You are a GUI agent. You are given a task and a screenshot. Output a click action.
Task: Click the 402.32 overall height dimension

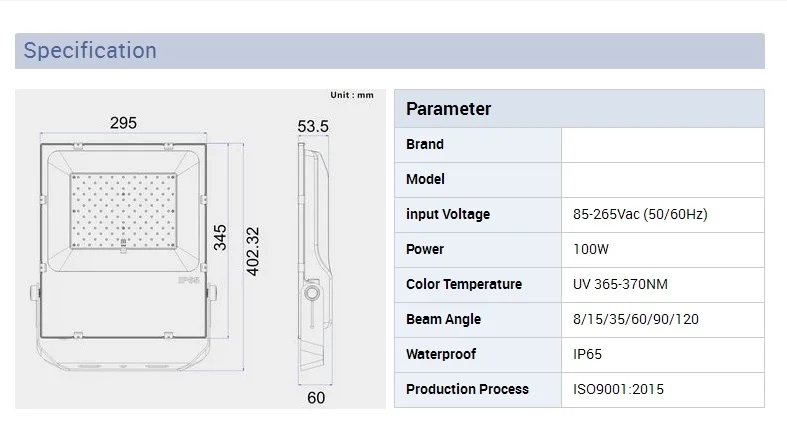point(253,251)
